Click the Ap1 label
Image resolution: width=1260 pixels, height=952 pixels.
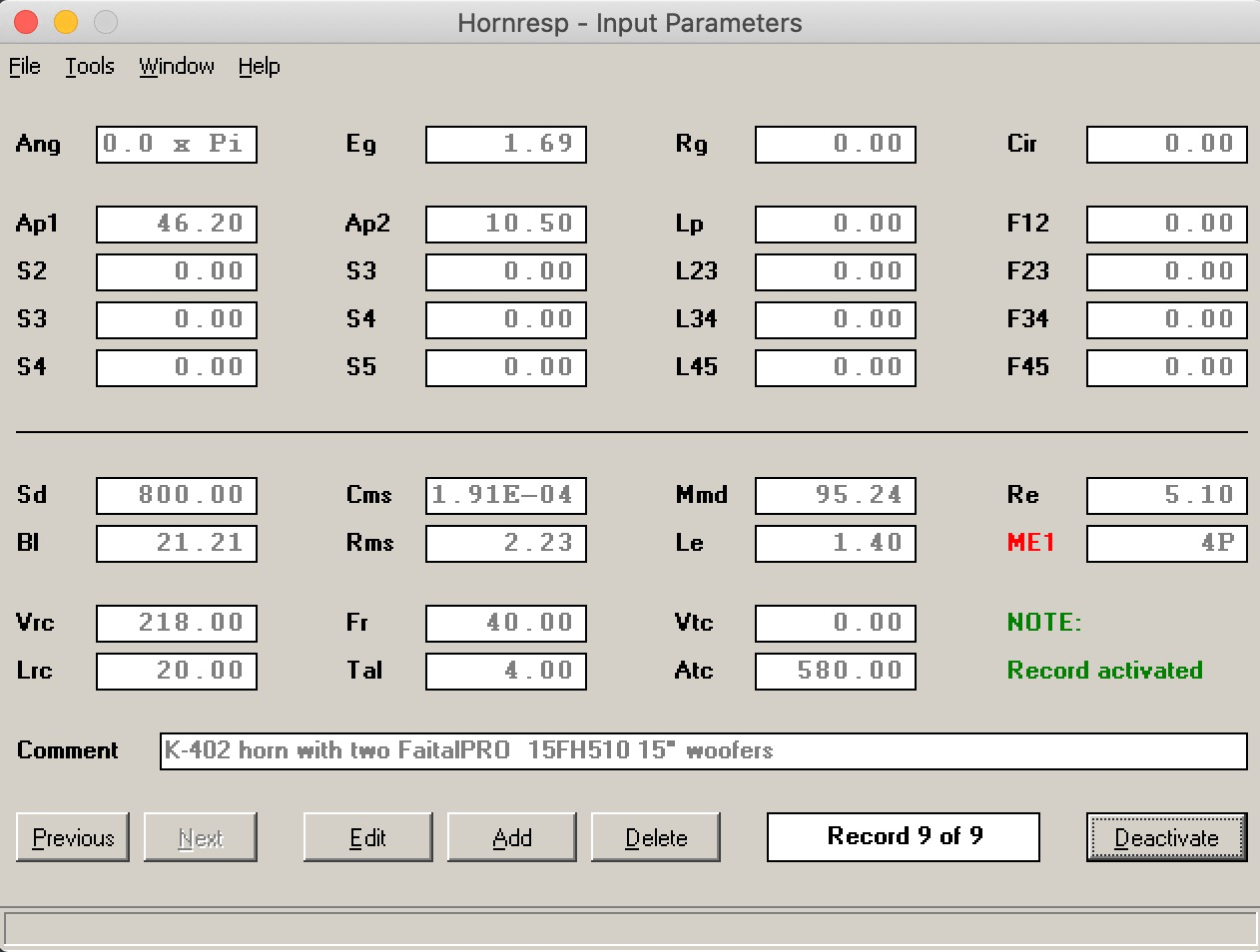37,224
